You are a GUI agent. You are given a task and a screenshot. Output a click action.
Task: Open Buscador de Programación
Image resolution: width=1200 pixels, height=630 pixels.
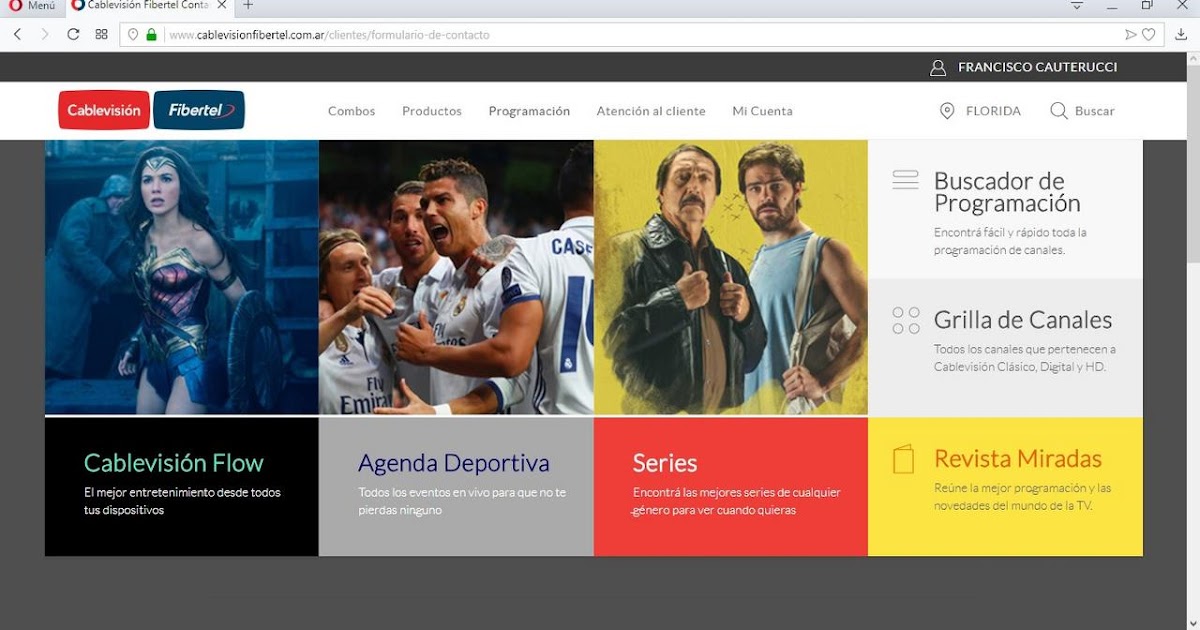pos(1007,192)
